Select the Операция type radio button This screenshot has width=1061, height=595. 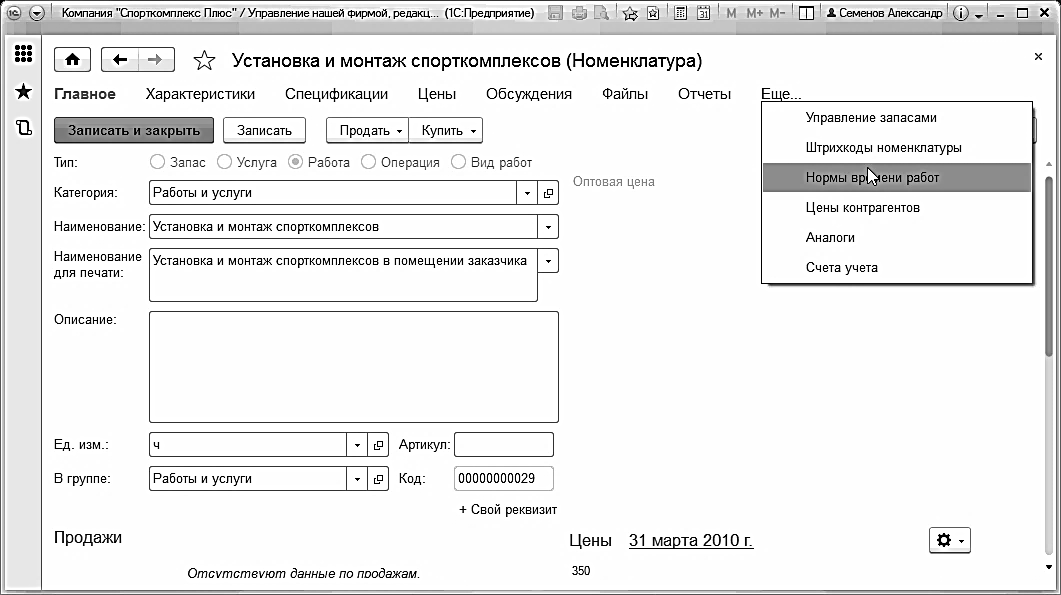point(369,162)
